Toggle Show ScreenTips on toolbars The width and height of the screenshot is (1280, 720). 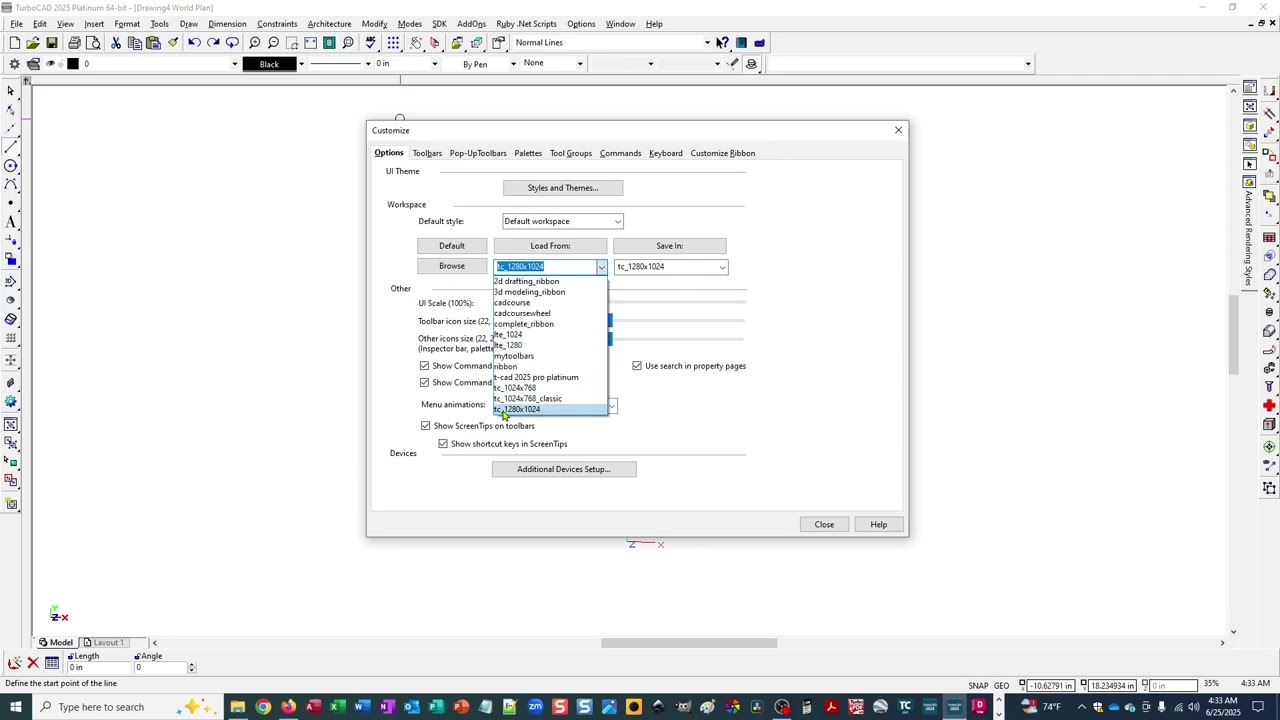tap(425, 426)
